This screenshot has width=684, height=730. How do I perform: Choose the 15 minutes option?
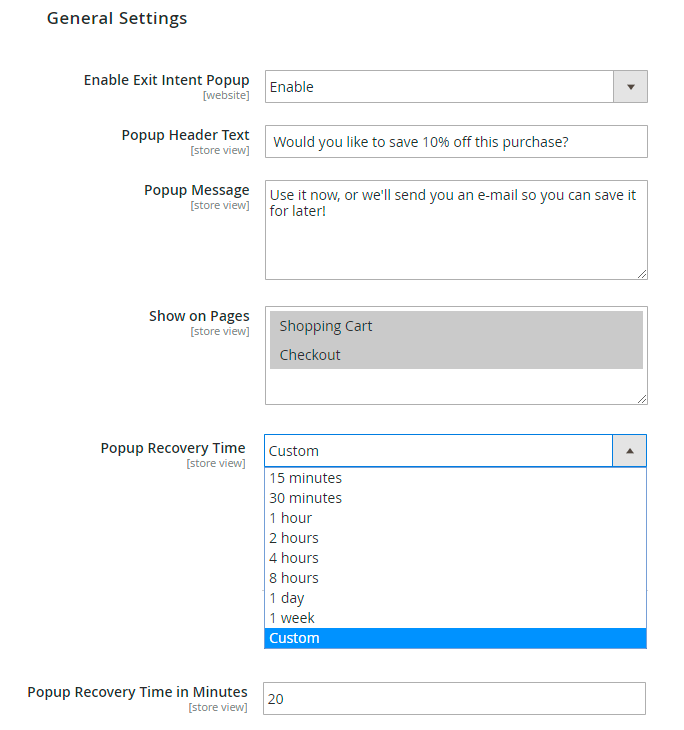306,478
